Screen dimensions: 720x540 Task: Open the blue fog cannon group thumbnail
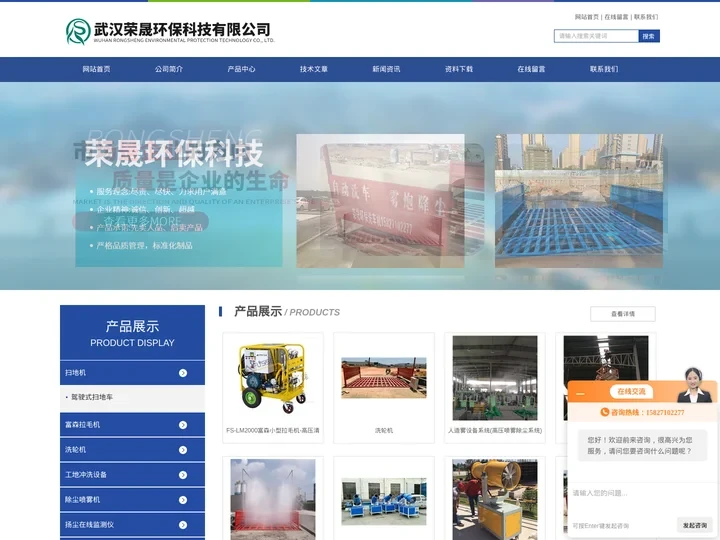tap(384, 501)
